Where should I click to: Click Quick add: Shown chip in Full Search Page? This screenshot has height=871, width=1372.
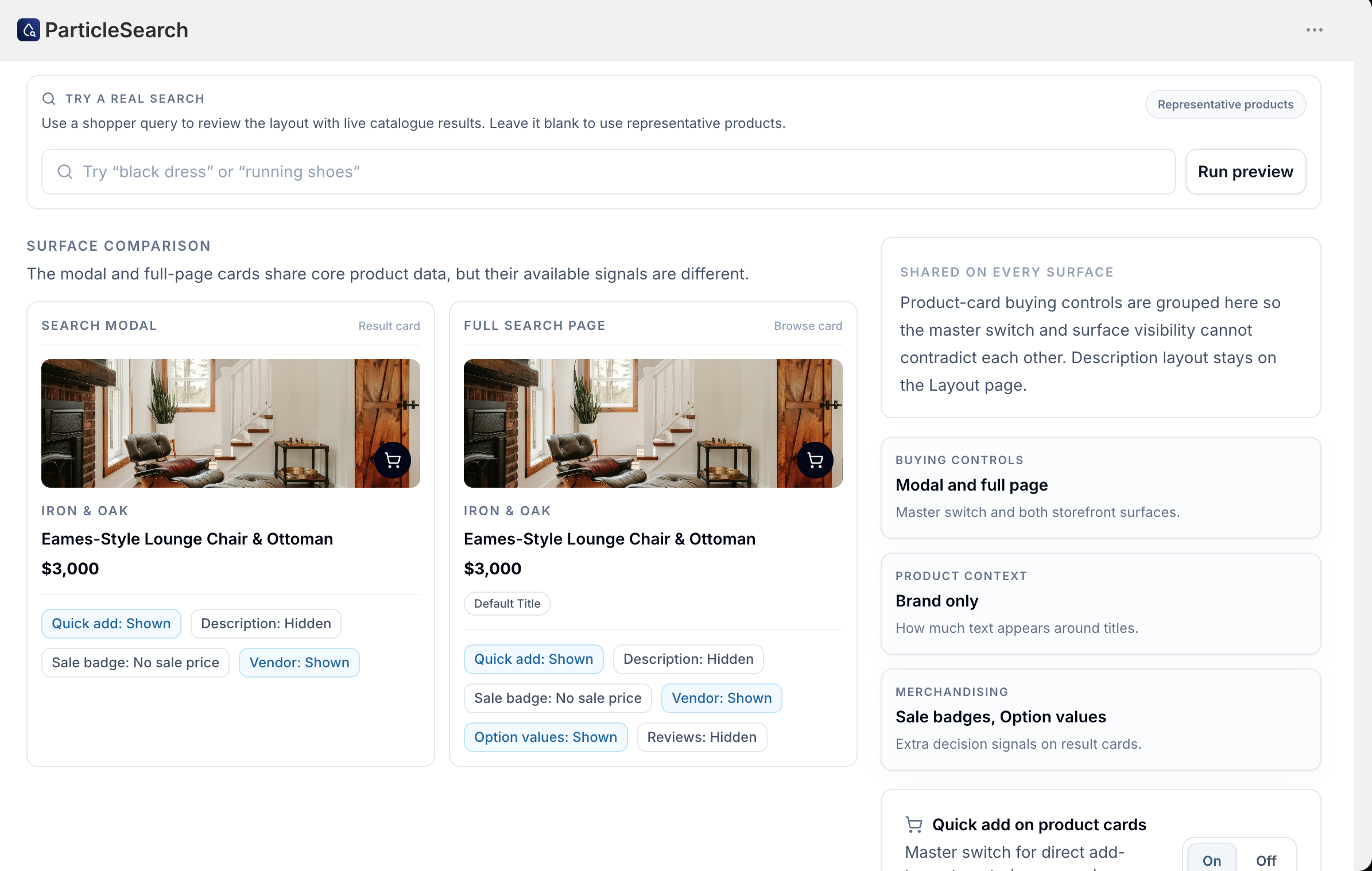534,659
